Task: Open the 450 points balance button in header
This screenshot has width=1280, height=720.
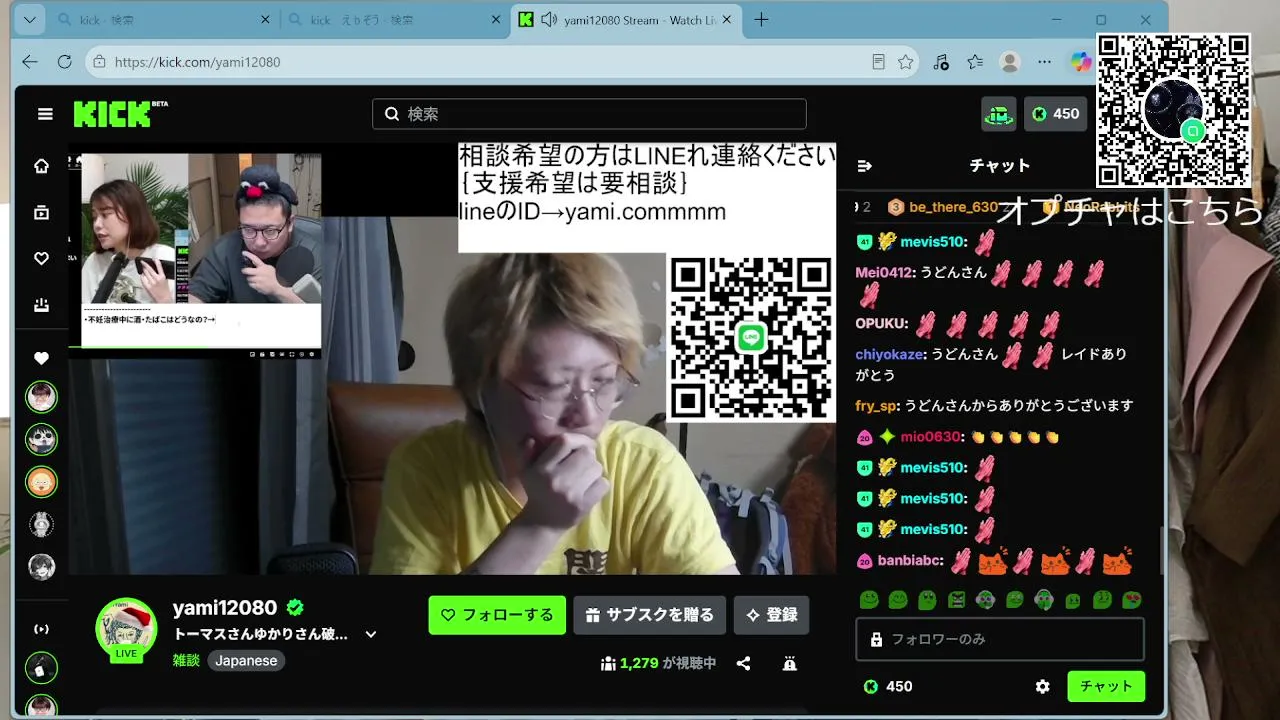Action: pos(1056,114)
